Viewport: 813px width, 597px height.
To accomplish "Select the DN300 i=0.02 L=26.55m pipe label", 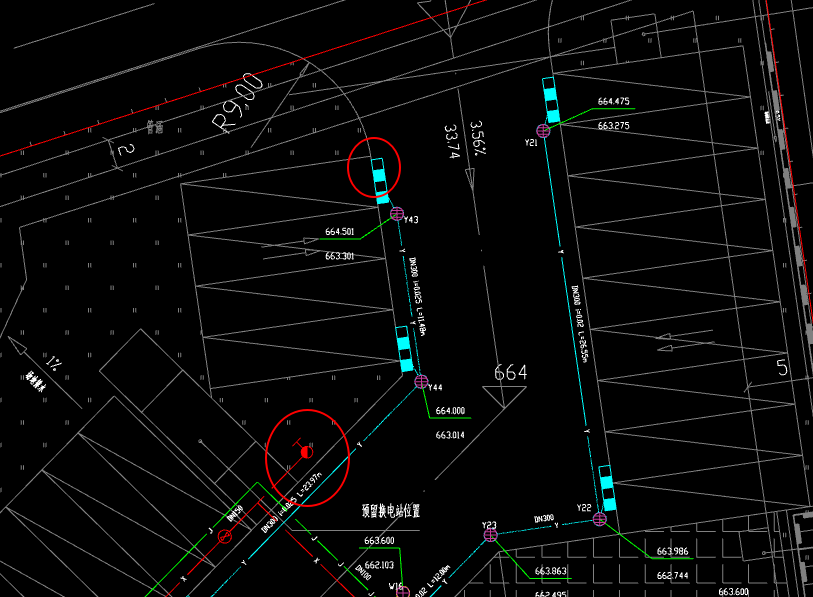I will 580,324.
